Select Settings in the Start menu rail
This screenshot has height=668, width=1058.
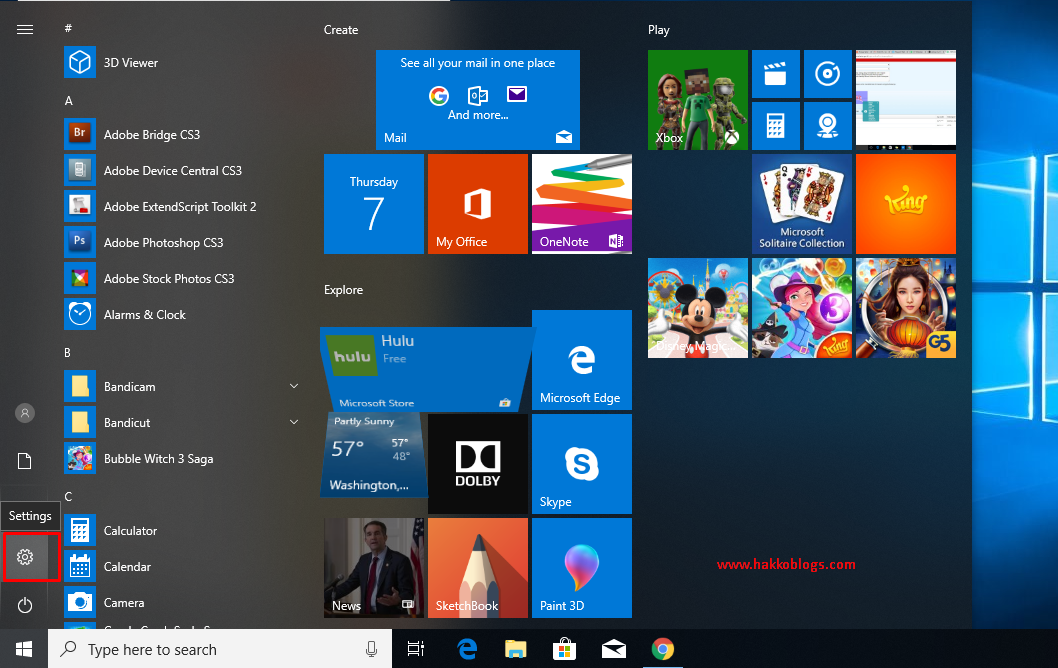coord(25,557)
